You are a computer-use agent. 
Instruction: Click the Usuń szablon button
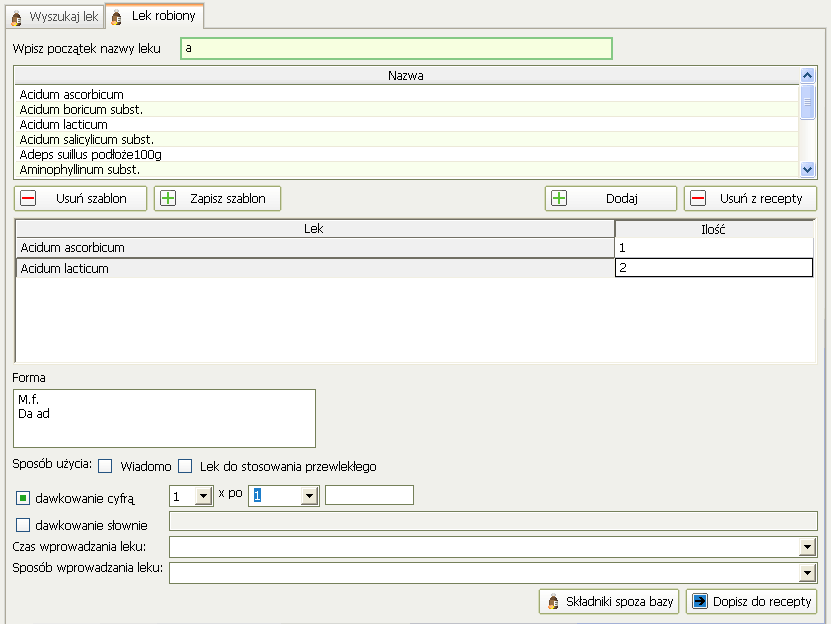pos(80,198)
